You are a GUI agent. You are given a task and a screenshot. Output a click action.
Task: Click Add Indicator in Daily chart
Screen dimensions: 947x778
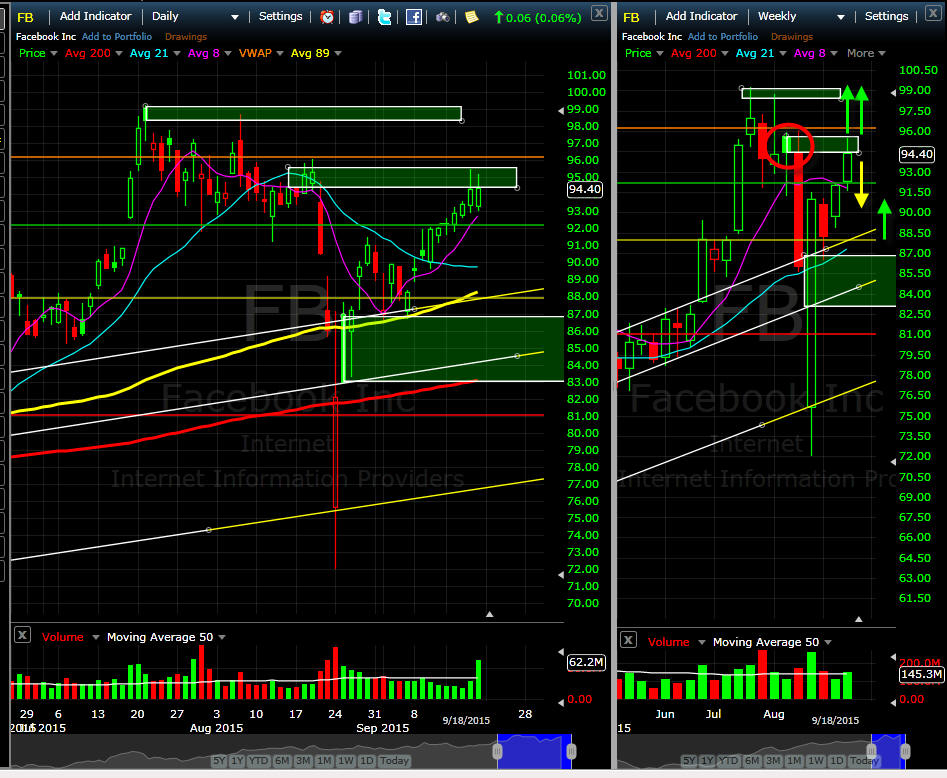click(95, 16)
